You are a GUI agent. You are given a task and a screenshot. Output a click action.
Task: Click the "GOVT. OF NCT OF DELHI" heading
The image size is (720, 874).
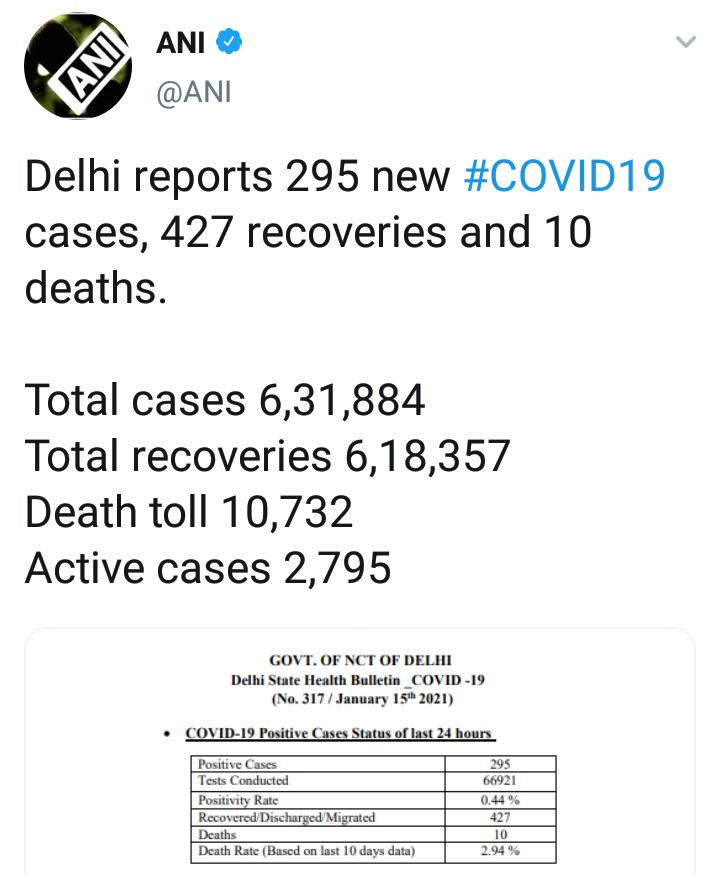pyautogui.click(x=360, y=661)
